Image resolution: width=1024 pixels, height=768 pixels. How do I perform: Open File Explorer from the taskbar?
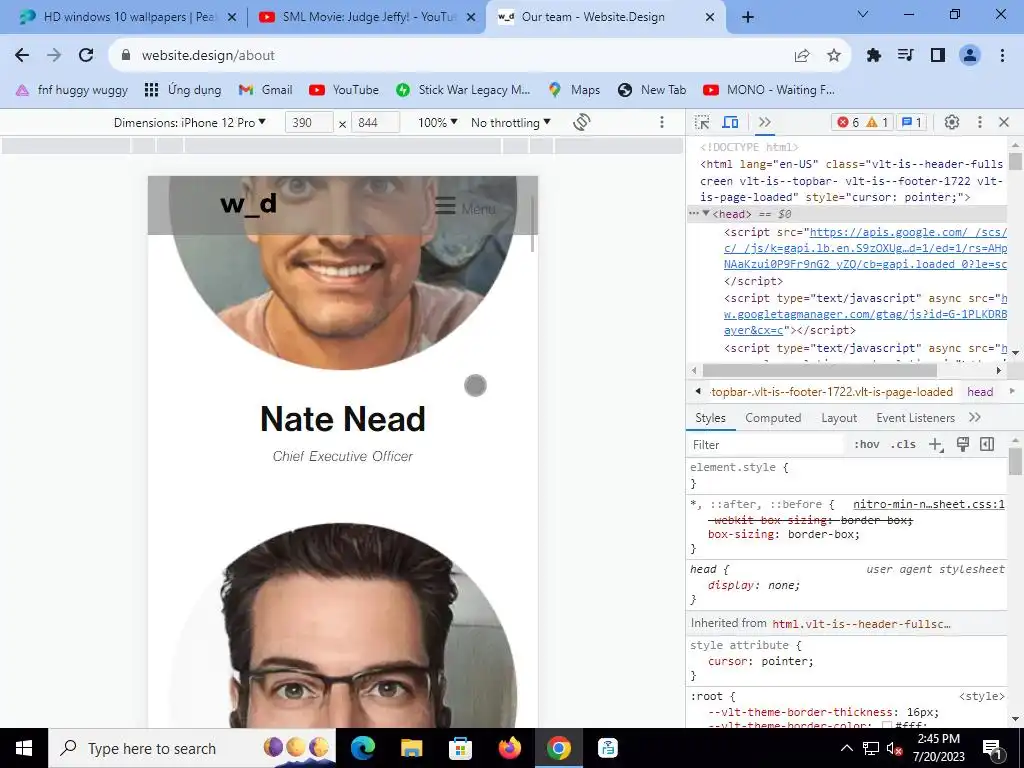(411, 748)
